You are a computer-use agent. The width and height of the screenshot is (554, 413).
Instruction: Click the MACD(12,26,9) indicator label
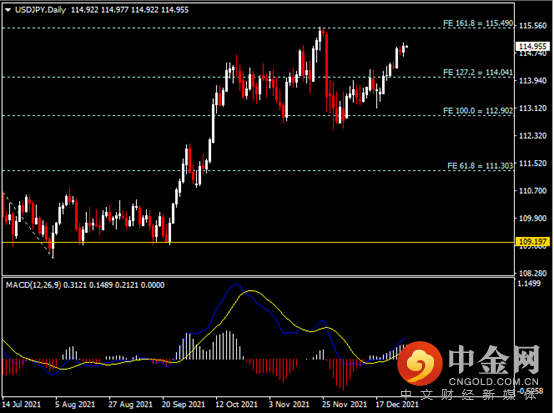(33, 285)
